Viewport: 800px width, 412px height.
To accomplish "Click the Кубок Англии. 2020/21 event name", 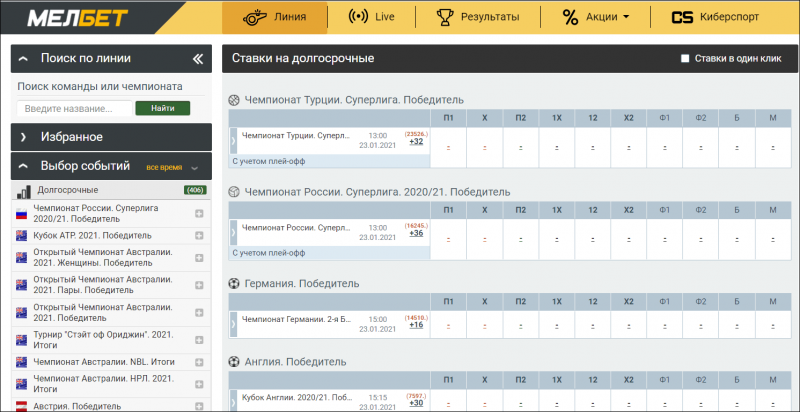I will click(296, 397).
